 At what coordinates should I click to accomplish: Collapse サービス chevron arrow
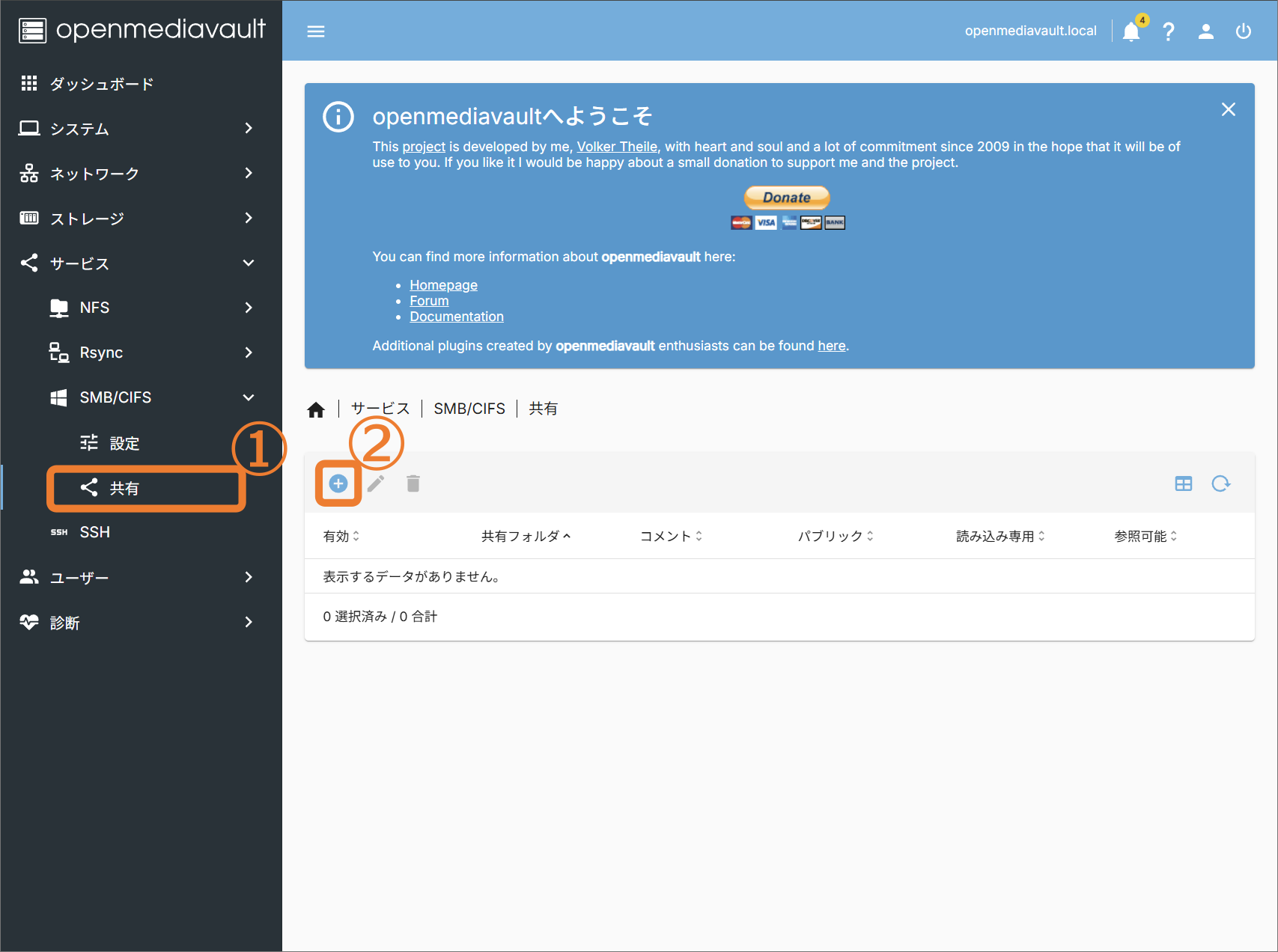pyautogui.click(x=249, y=263)
